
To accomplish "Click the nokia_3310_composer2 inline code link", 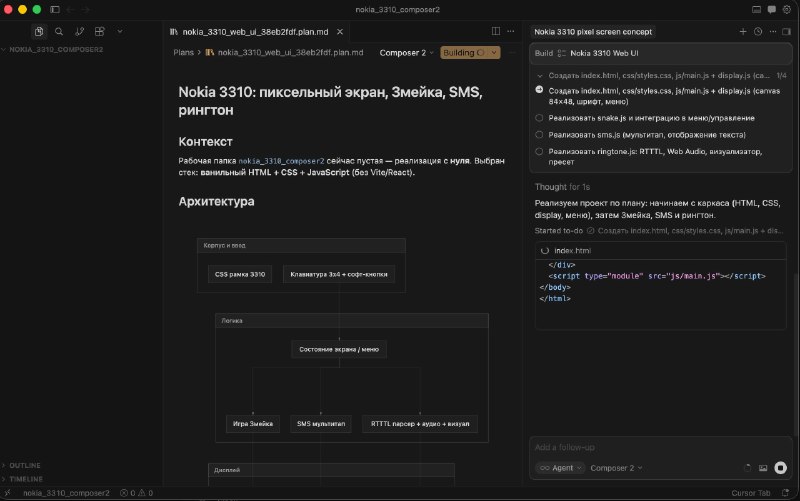I will [x=281, y=161].
